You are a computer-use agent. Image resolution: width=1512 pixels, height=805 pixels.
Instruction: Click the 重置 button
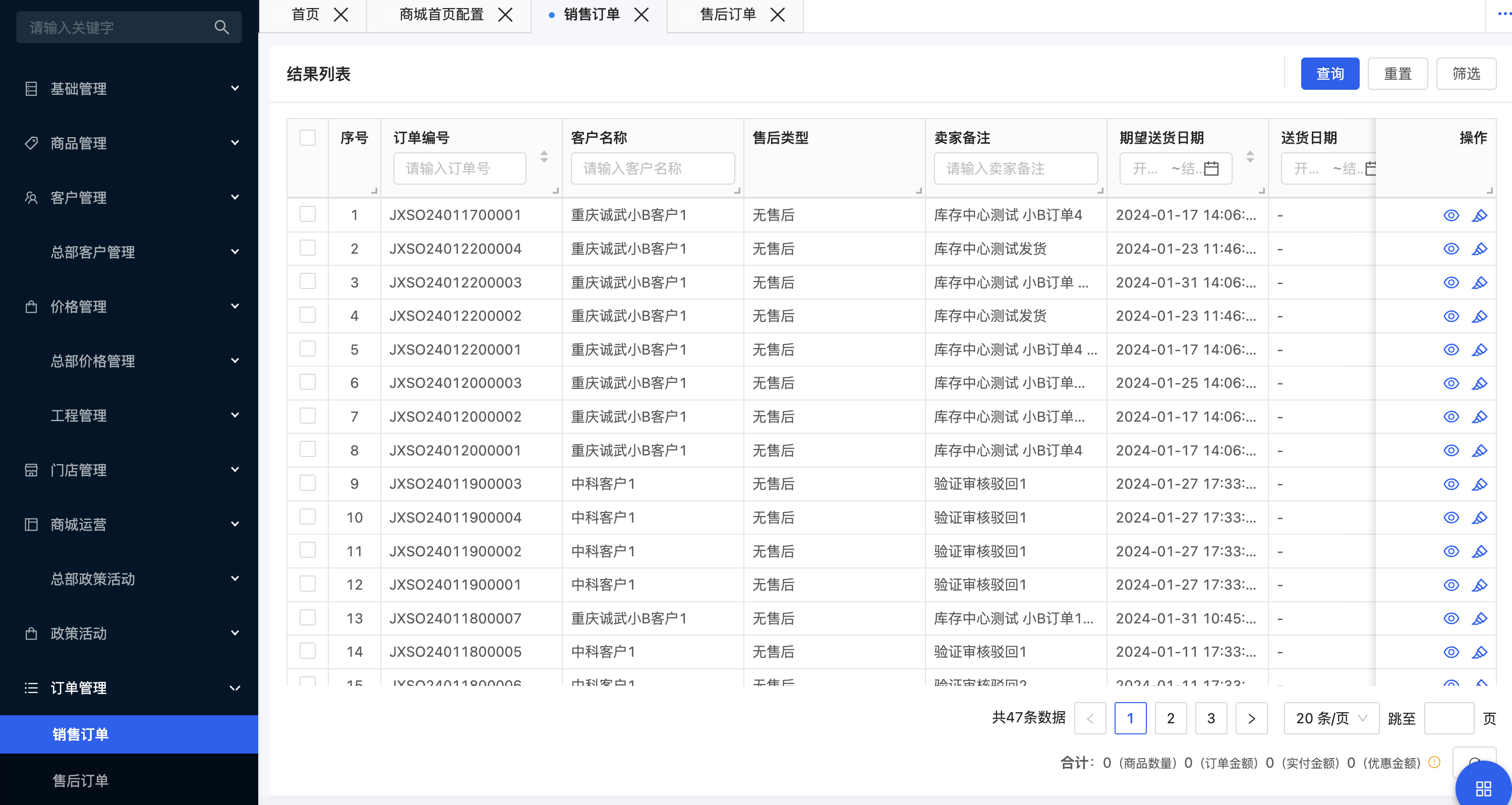tap(1398, 74)
